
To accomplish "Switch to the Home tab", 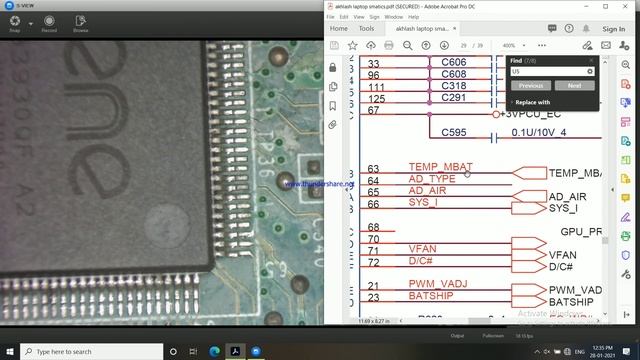I will pyautogui.click(x=339, y=29).
